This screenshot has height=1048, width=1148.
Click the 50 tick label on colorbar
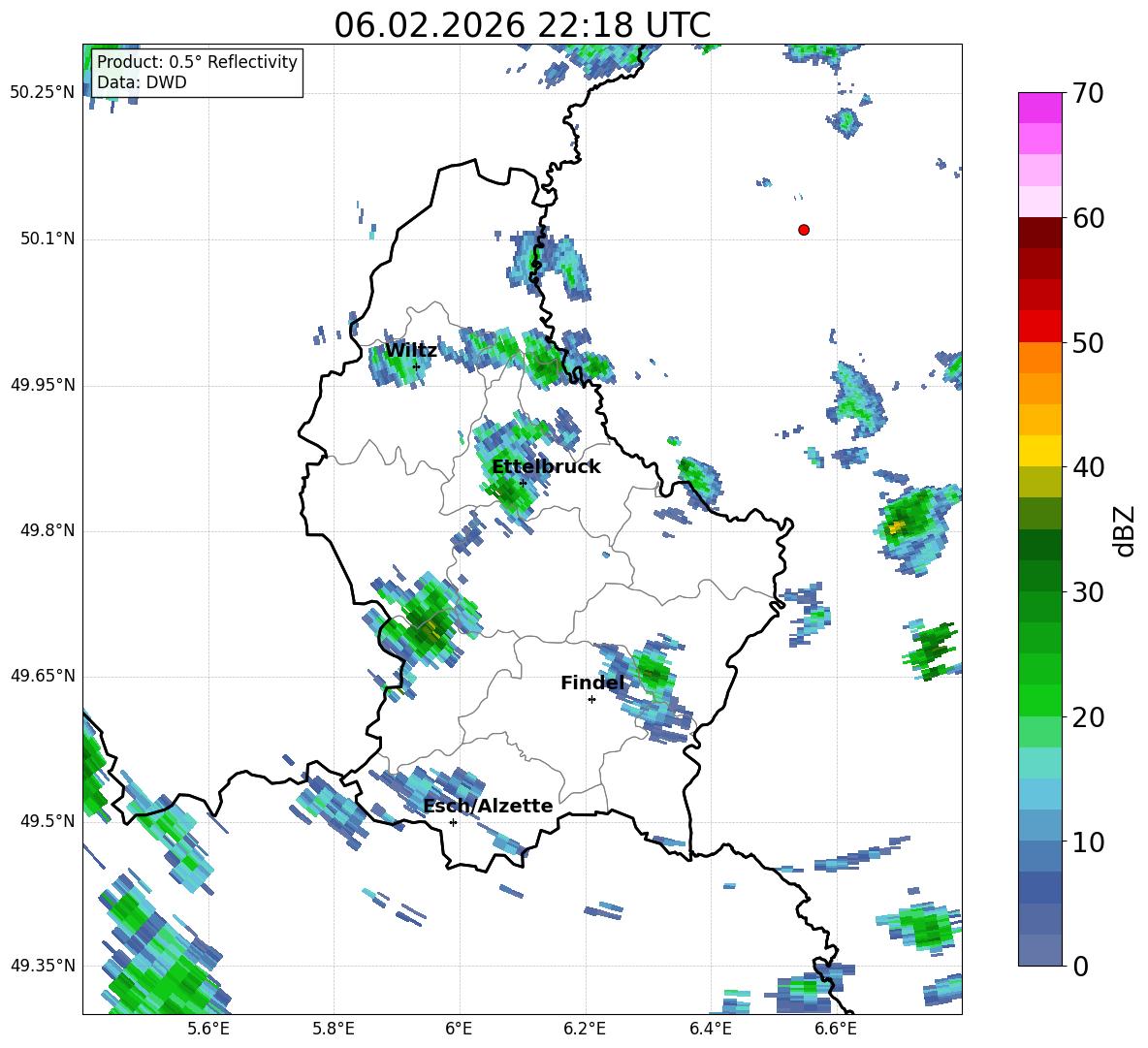pyautogui.click(x=1088, y=343)
